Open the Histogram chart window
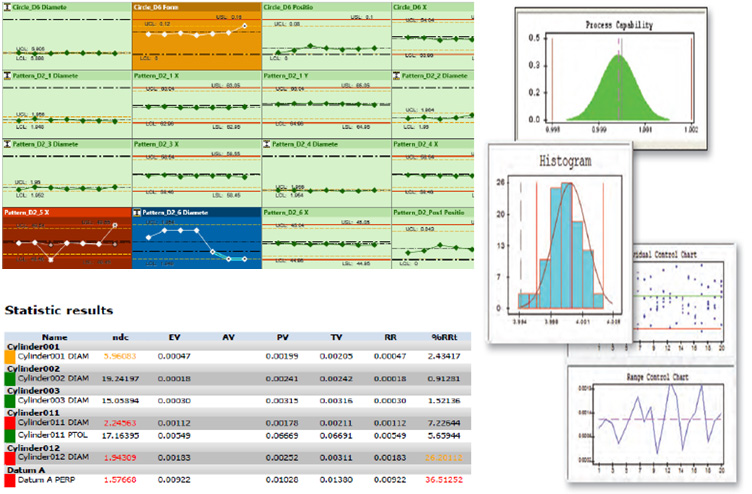752x494 pixels. 560,242
